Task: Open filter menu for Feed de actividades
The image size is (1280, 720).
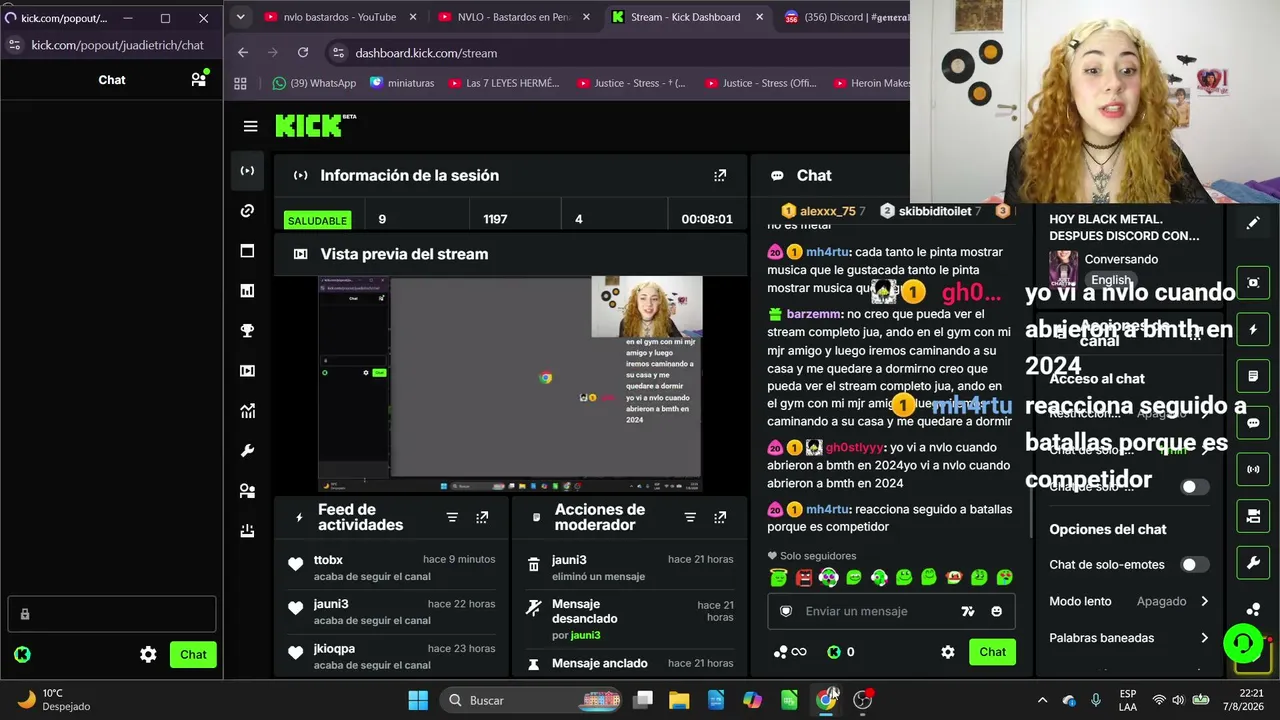Action: 452,517
